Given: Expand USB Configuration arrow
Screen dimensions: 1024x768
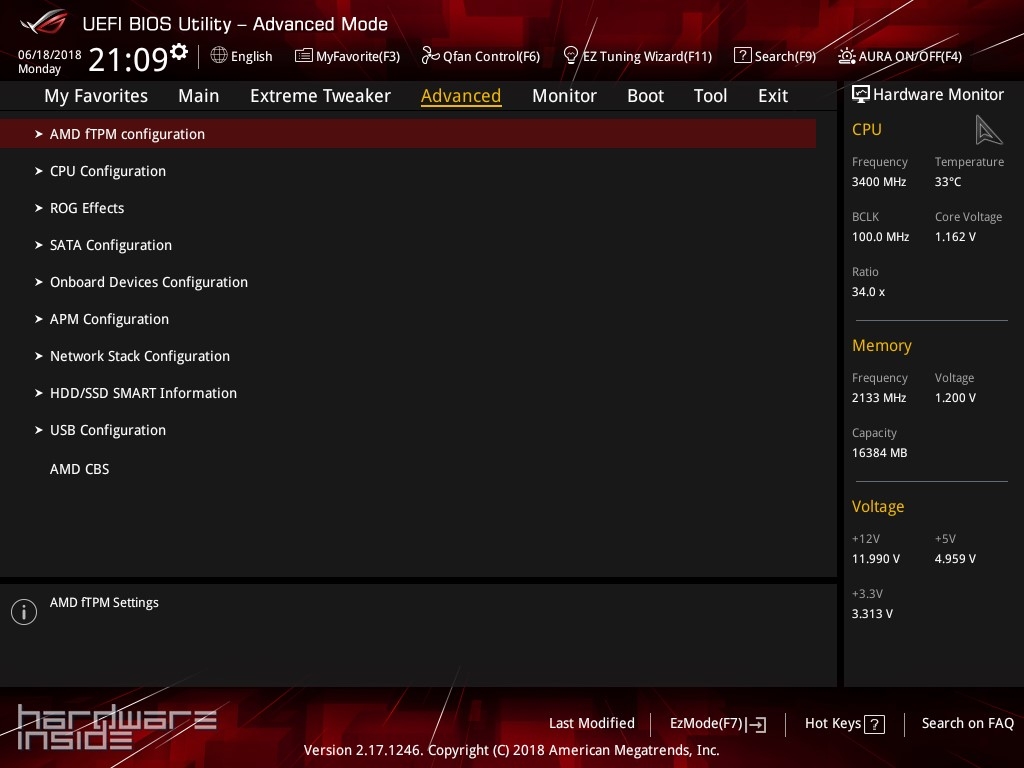Looking at the screenshot, I should tap(39, 430).
